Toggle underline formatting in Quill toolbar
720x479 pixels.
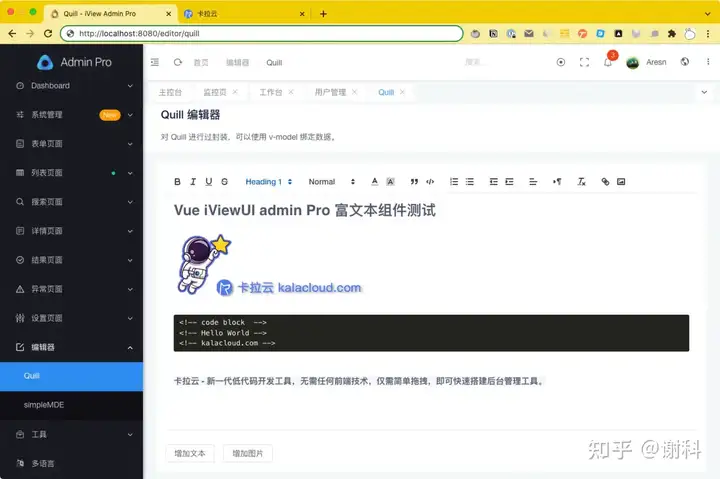point(208,181)
